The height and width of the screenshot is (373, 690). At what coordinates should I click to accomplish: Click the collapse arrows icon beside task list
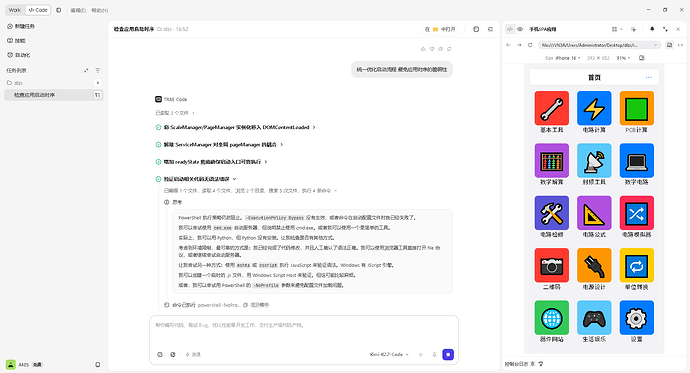[86, 70]
